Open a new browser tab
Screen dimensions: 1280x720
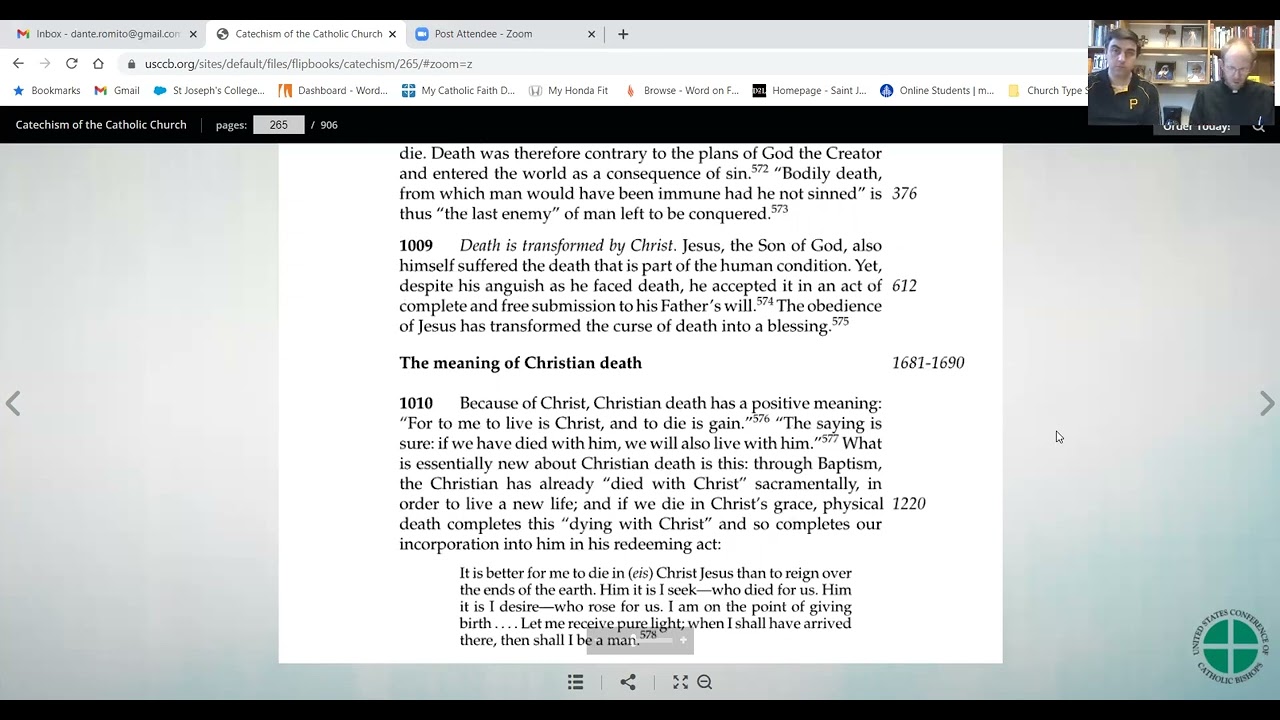[x=623, y=34]
